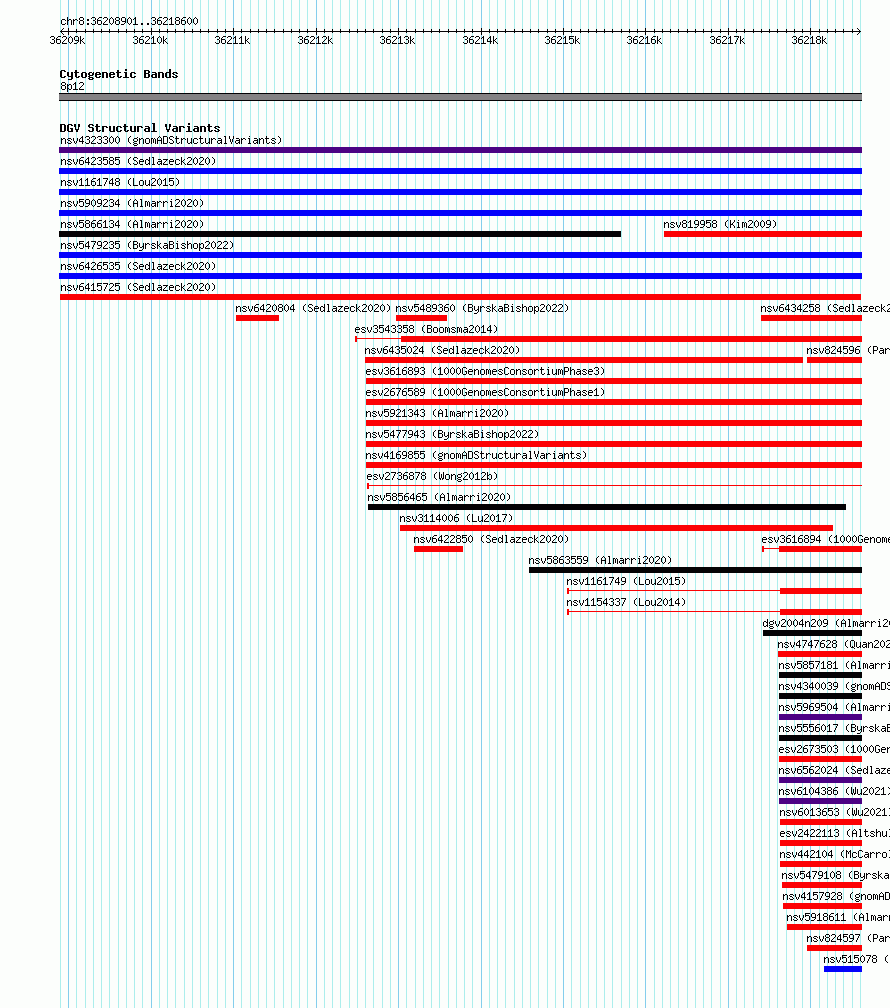Open nsv1154337 (Lou2014) variant

[x=626, y=602]
